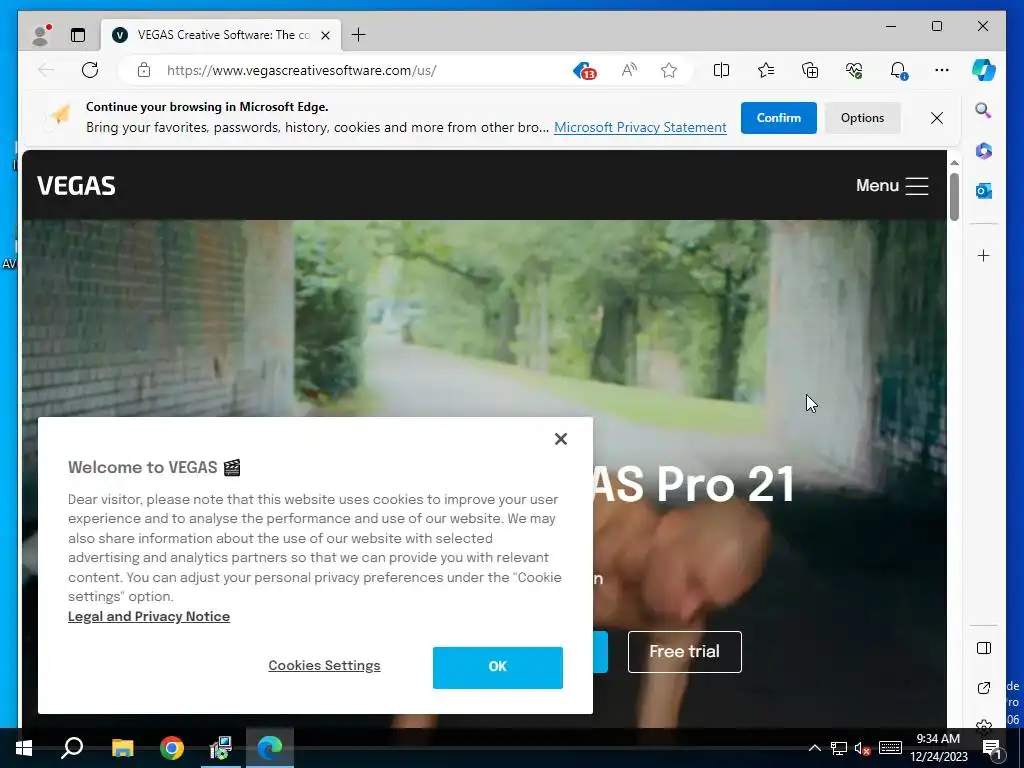1024x768 pixels.
Task: Open Collections icon in toolbar
Action: pos(810,70)
